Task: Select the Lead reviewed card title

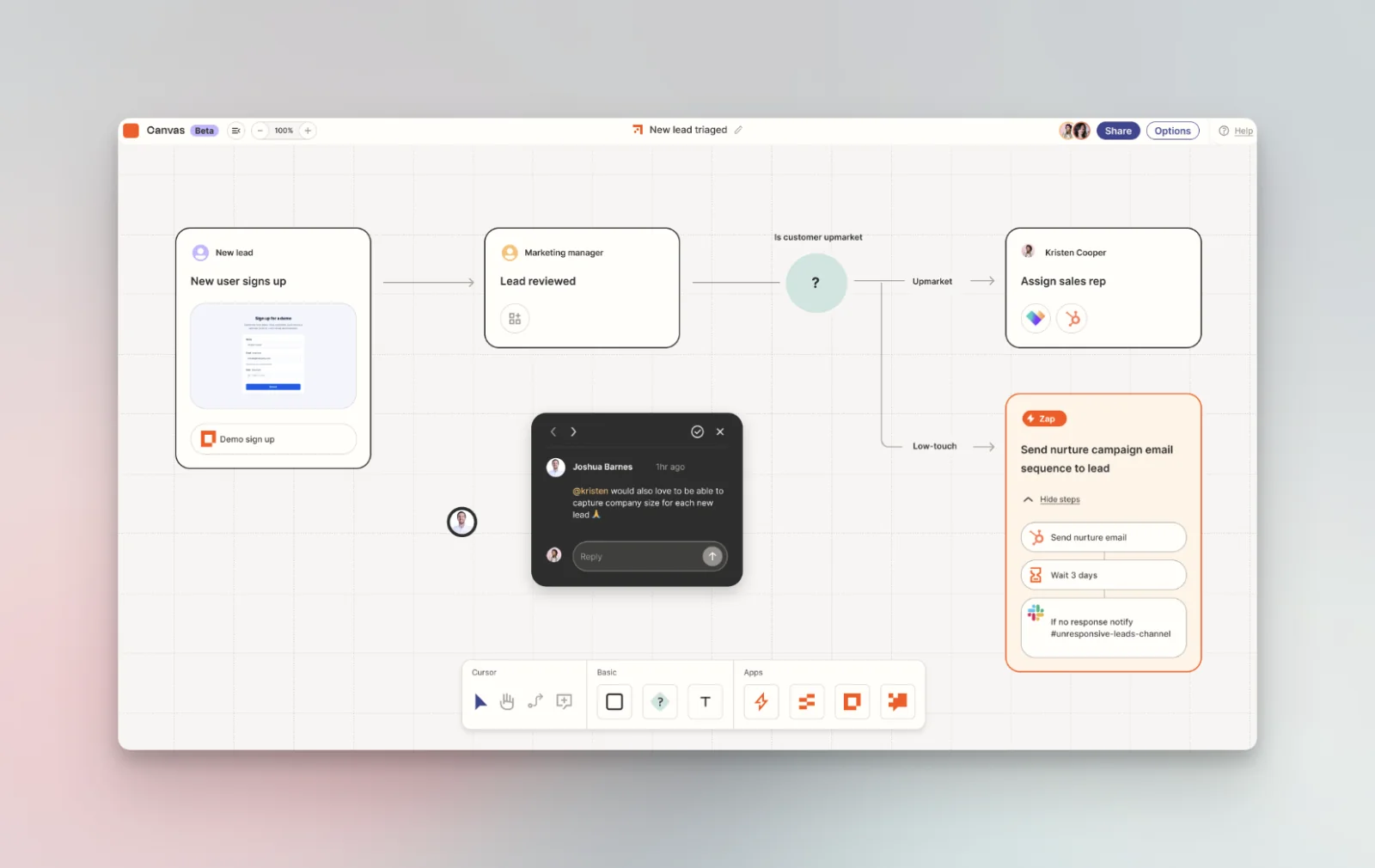Action: pos(538,281)
